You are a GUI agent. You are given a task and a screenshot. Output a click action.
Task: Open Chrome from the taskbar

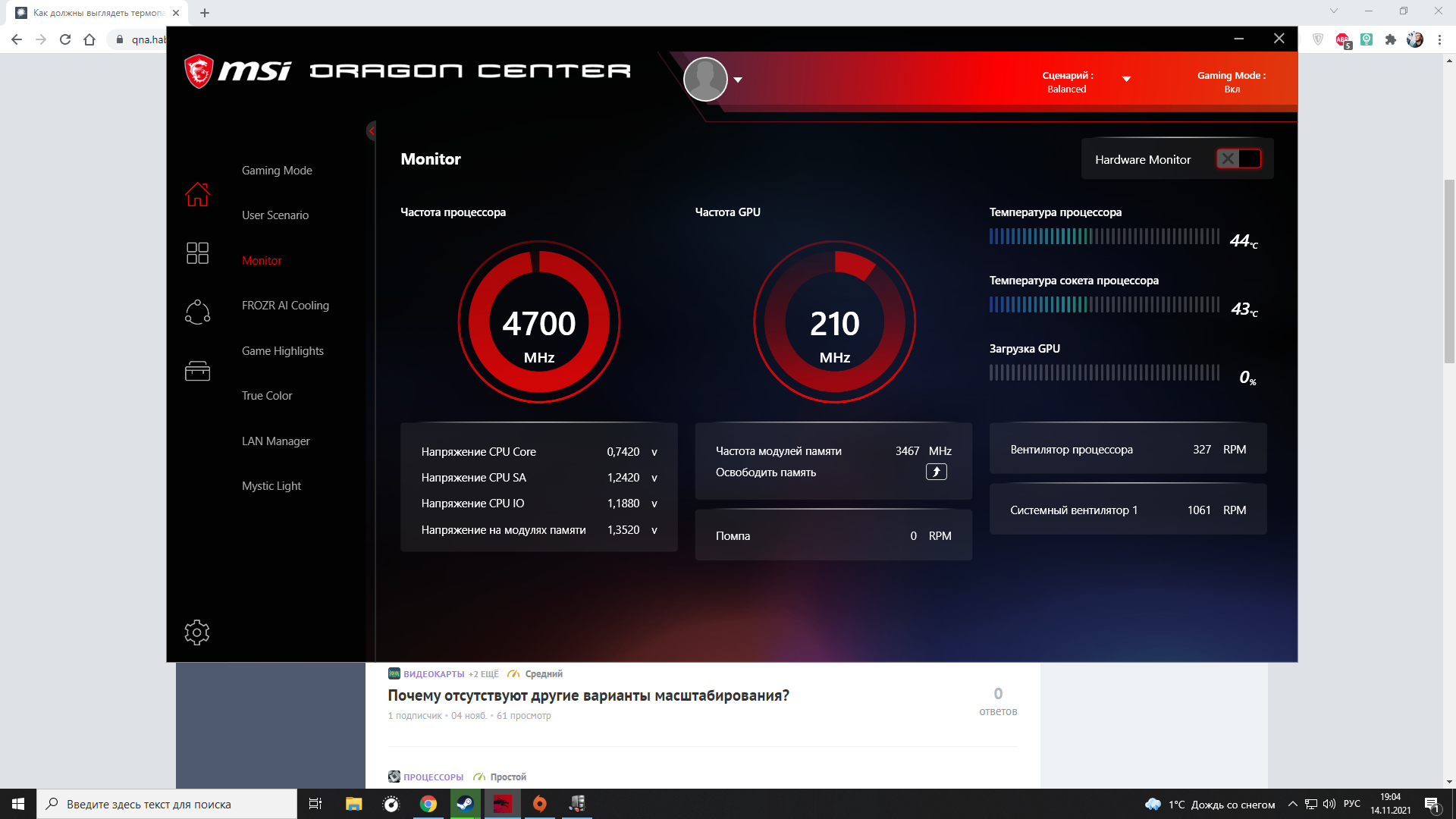[x=428, y=804]
